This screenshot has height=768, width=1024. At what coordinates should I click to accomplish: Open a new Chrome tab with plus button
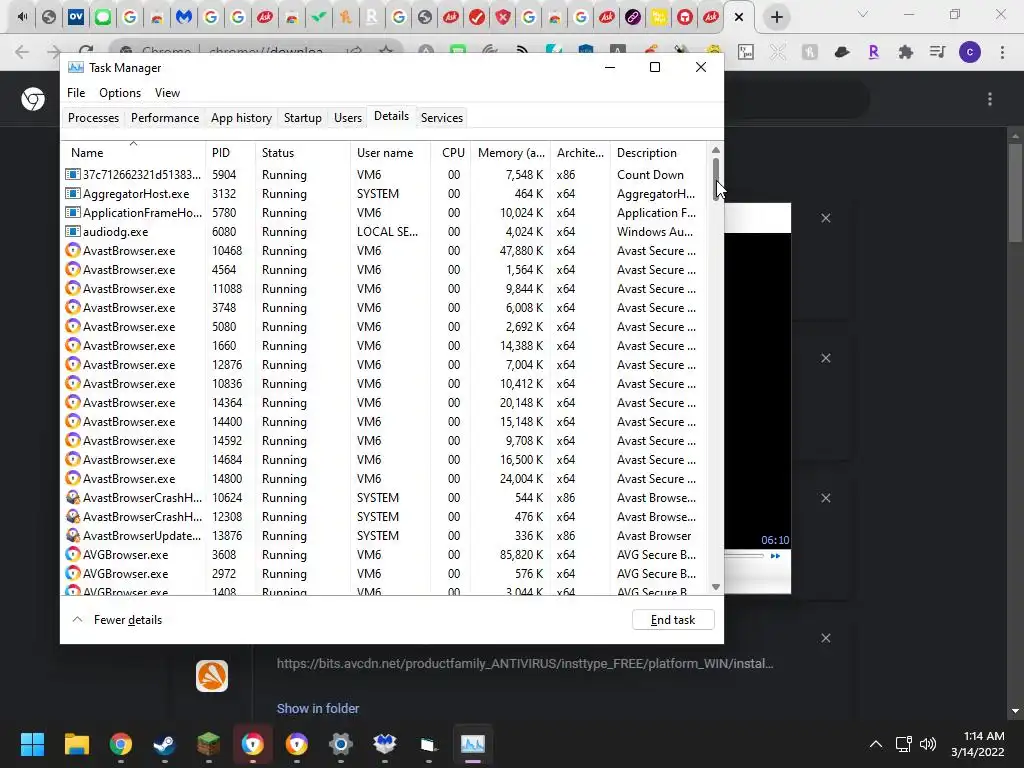pos(776,17)
